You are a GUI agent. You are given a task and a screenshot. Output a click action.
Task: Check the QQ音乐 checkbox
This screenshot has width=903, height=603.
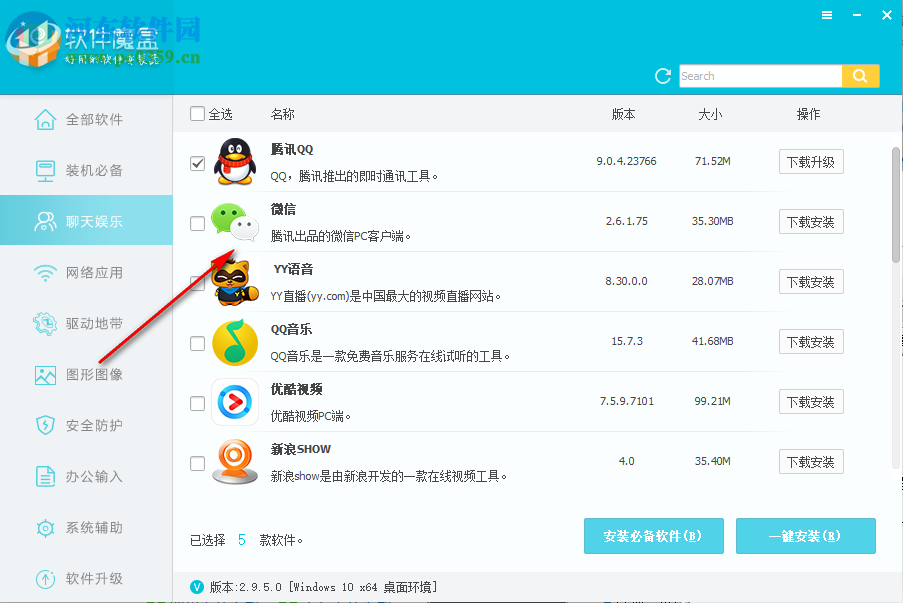[197, 342]
